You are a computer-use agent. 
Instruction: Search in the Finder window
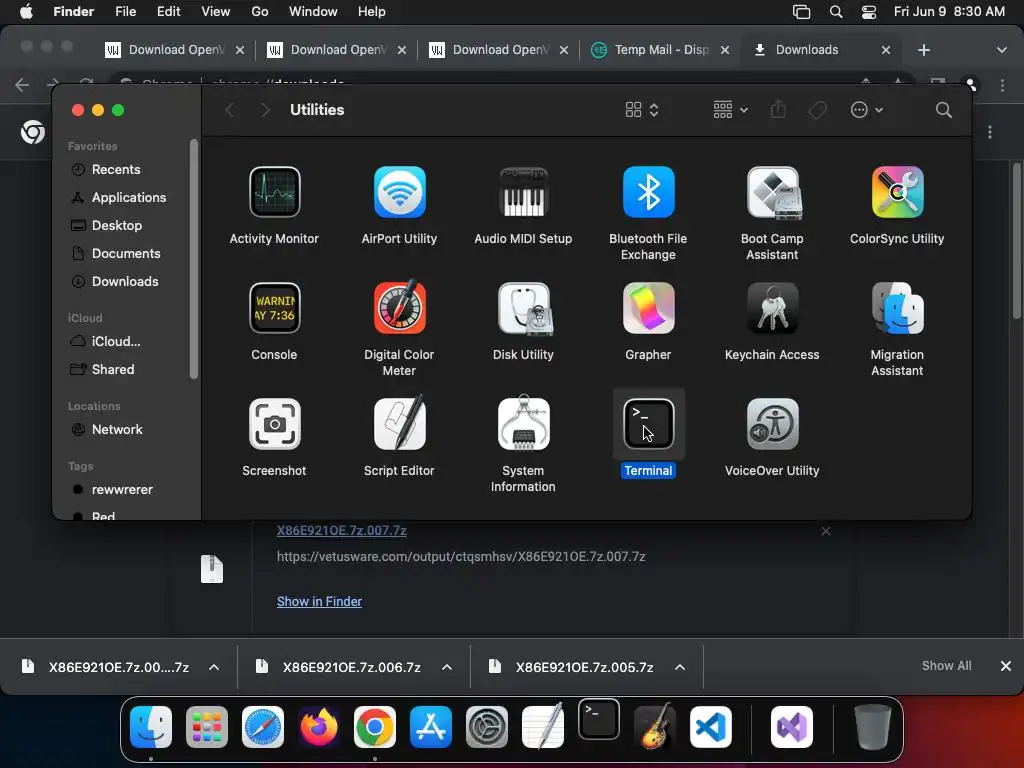[x=943, y=110]
